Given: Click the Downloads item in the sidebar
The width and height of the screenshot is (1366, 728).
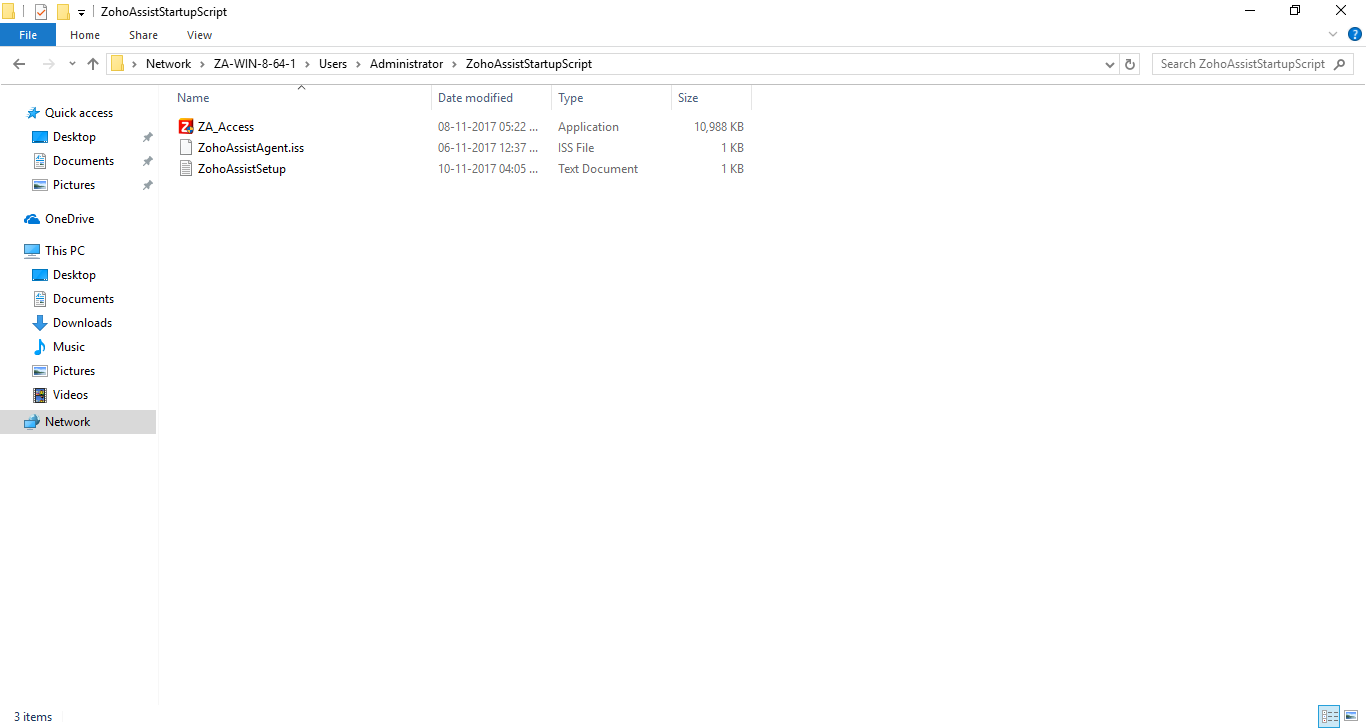Looking at the screenshot, I should (81, 322).
